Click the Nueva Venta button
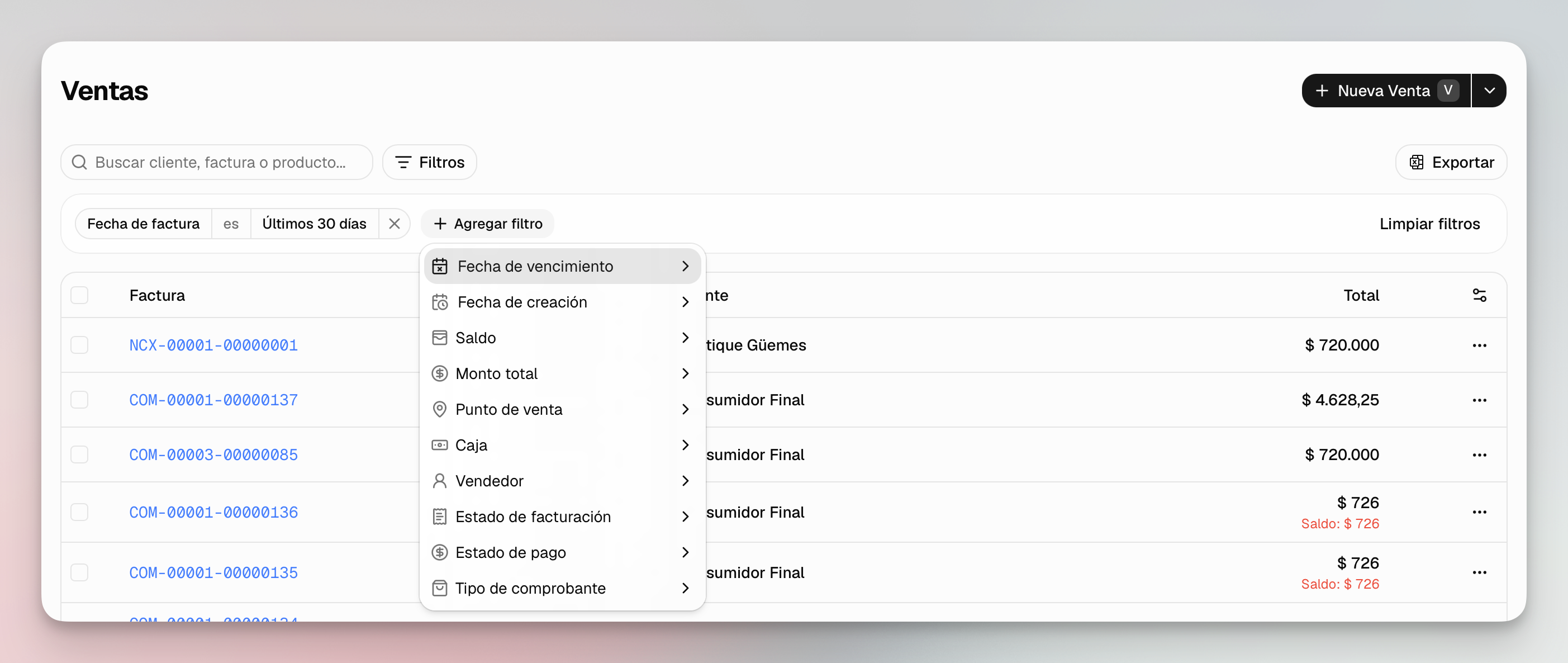The width and height of the screenshot is (1568, 663). (1386, 91)
